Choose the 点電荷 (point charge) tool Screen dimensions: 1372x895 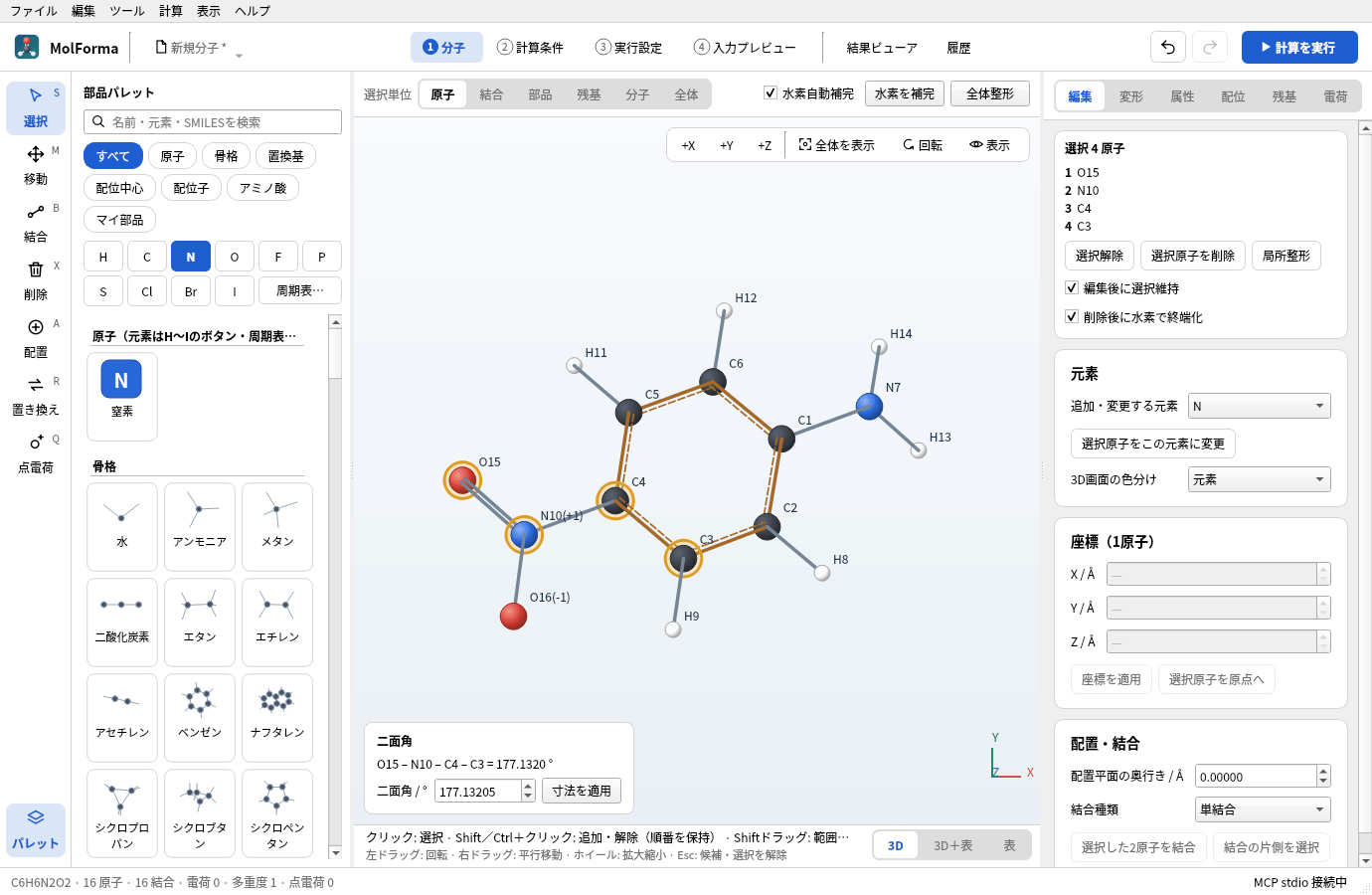pos(36,453)
